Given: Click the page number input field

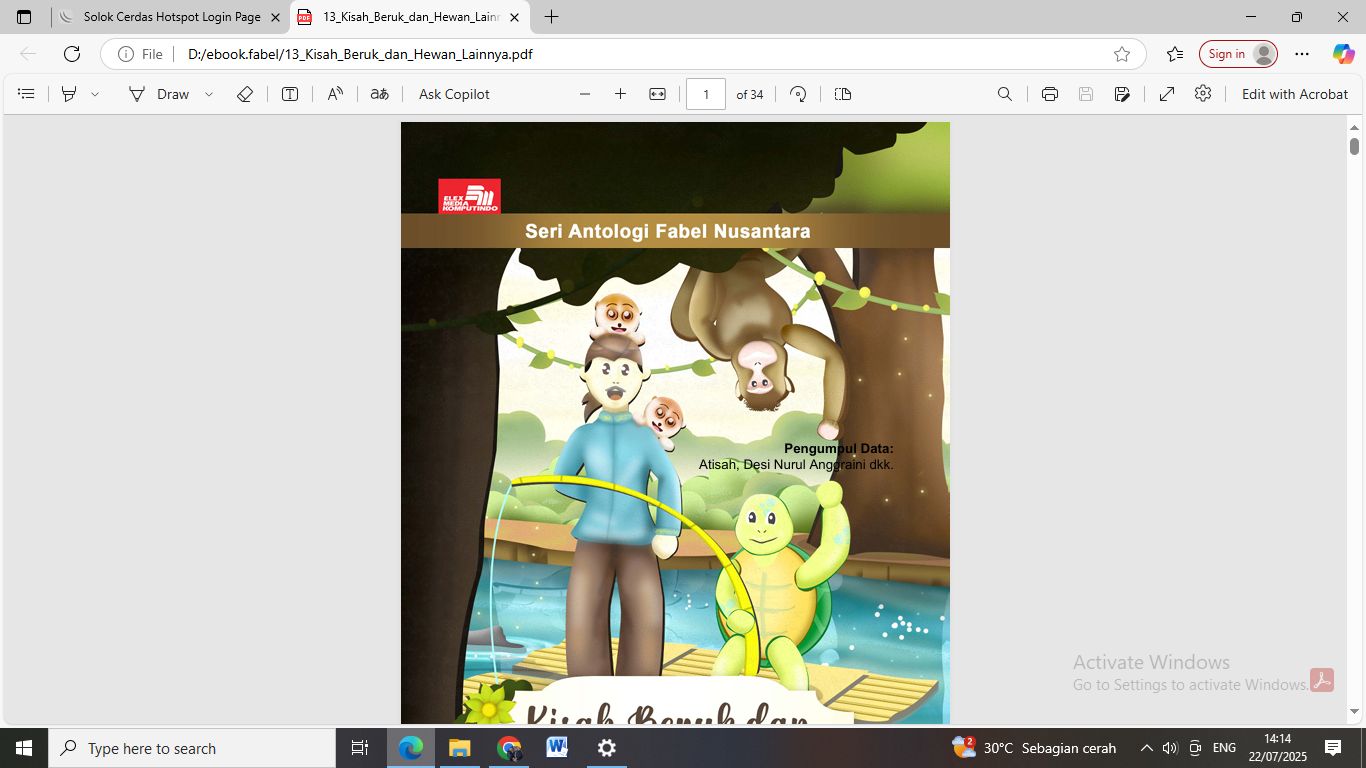Looking at the screenshot, I should [x=706, y=94].
